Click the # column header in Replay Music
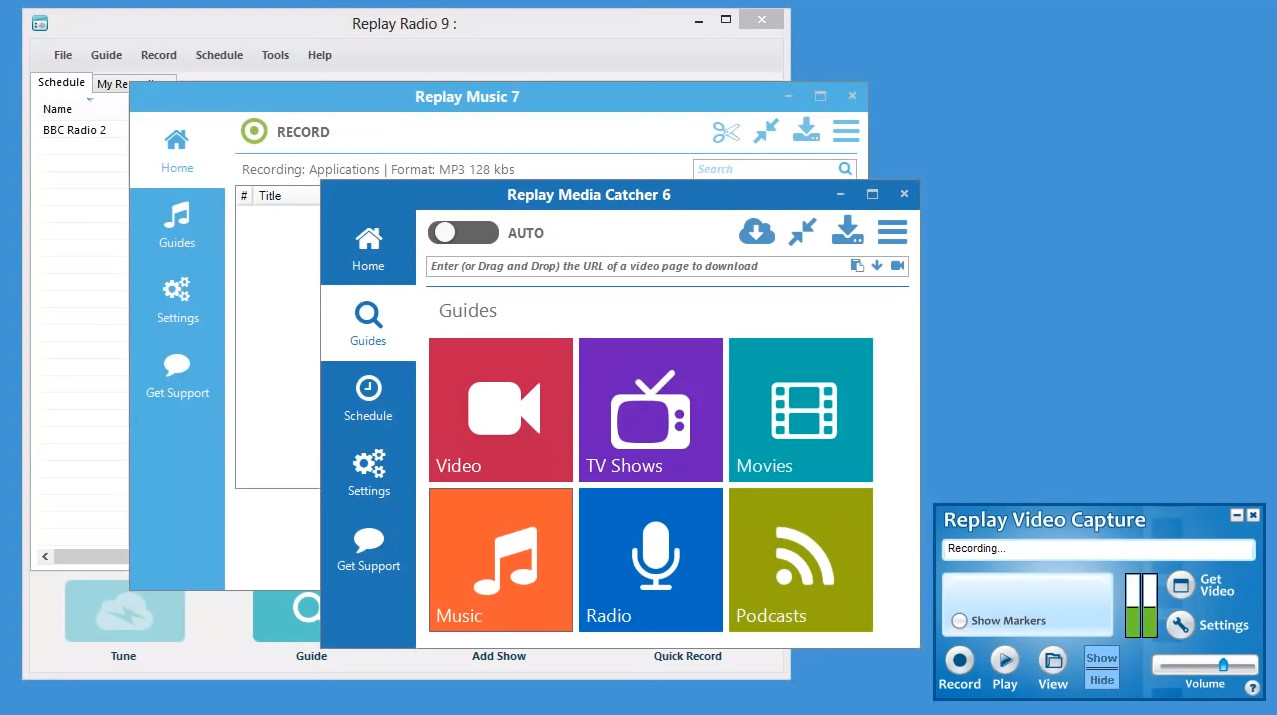 coord(244,196)
